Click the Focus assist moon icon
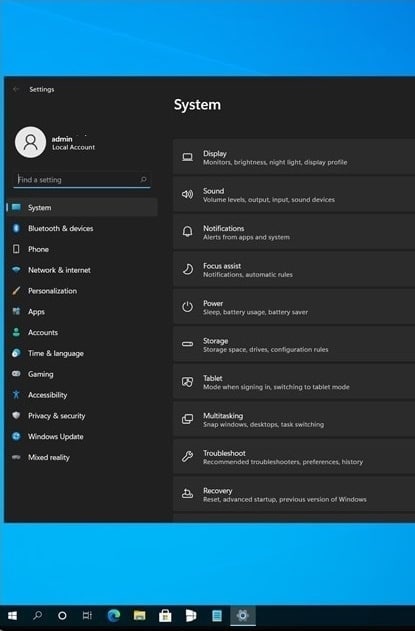 [x=188, y=269]
